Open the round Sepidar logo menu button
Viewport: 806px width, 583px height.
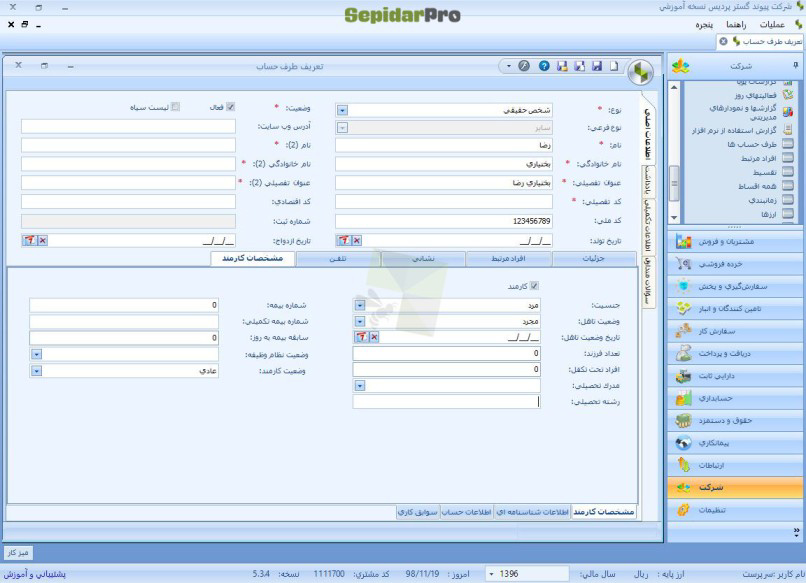tap(640, 73)
